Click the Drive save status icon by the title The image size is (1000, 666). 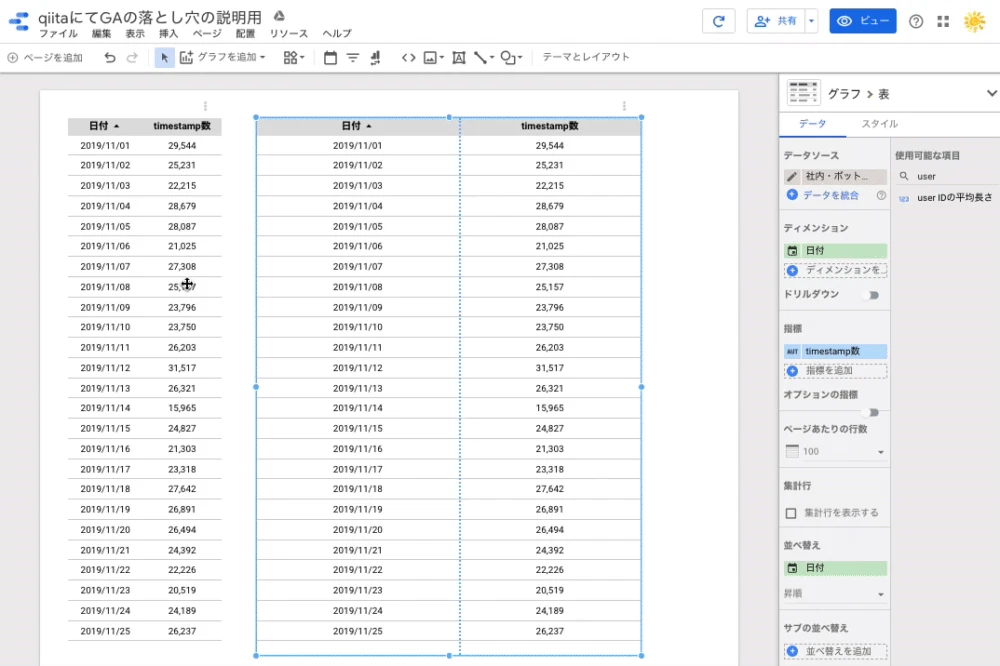279,16
